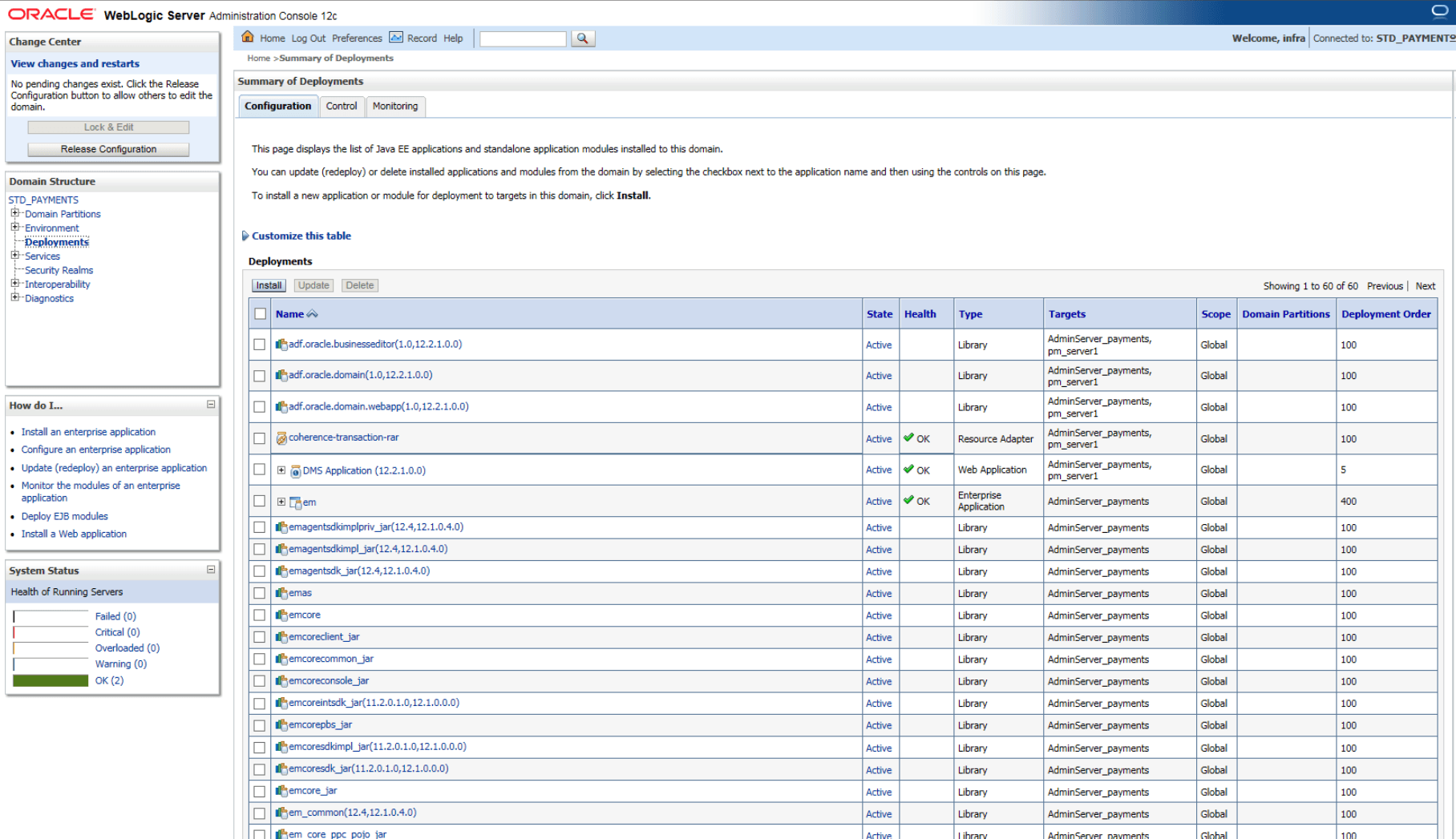Check the checkbox next to coherence-transaction-rar
The image size is (1456, 839).
click(260, 438)
